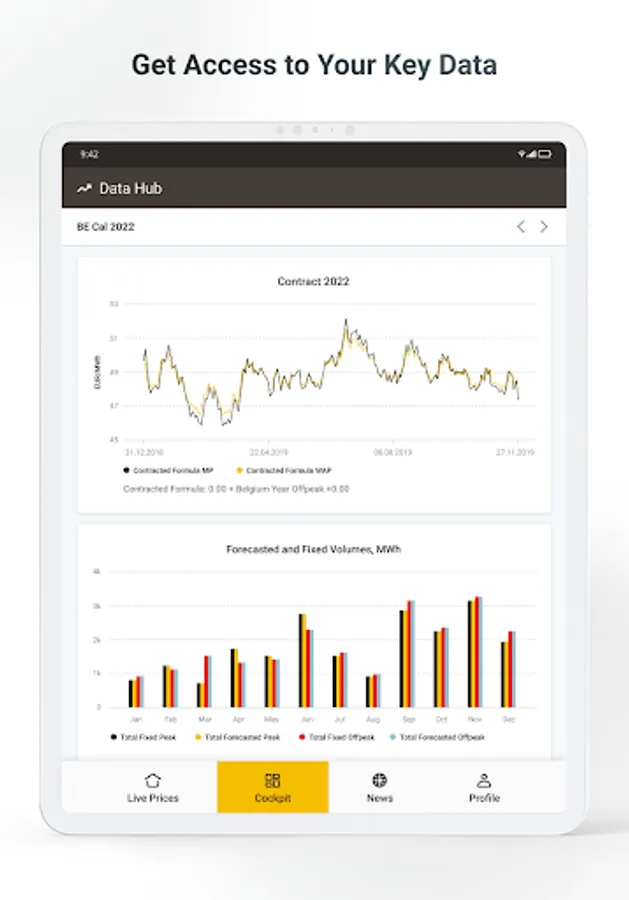
Task: Open the News tab
Action: [379, 787]
